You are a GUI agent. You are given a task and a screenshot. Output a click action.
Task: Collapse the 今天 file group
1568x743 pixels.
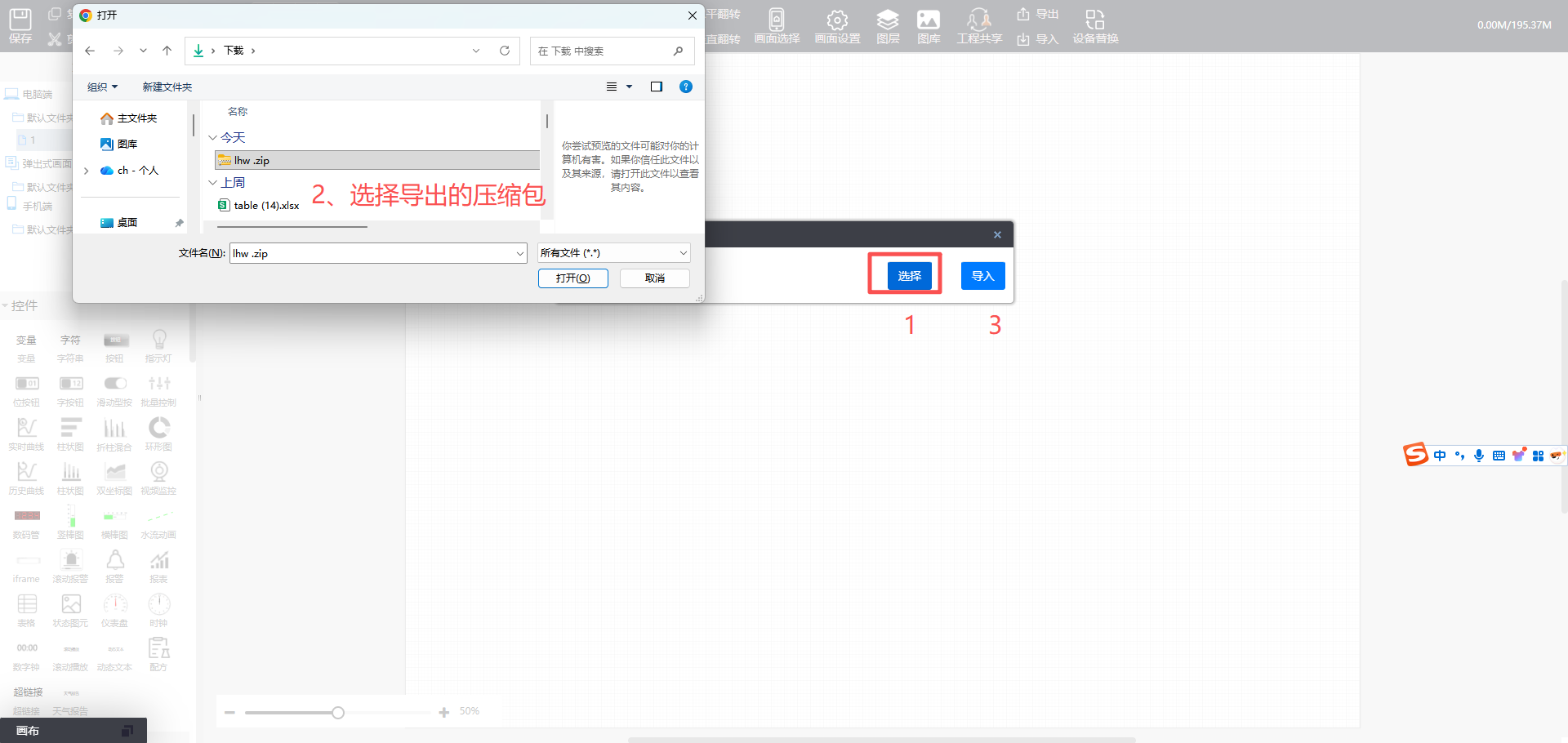tap(213, 138)
